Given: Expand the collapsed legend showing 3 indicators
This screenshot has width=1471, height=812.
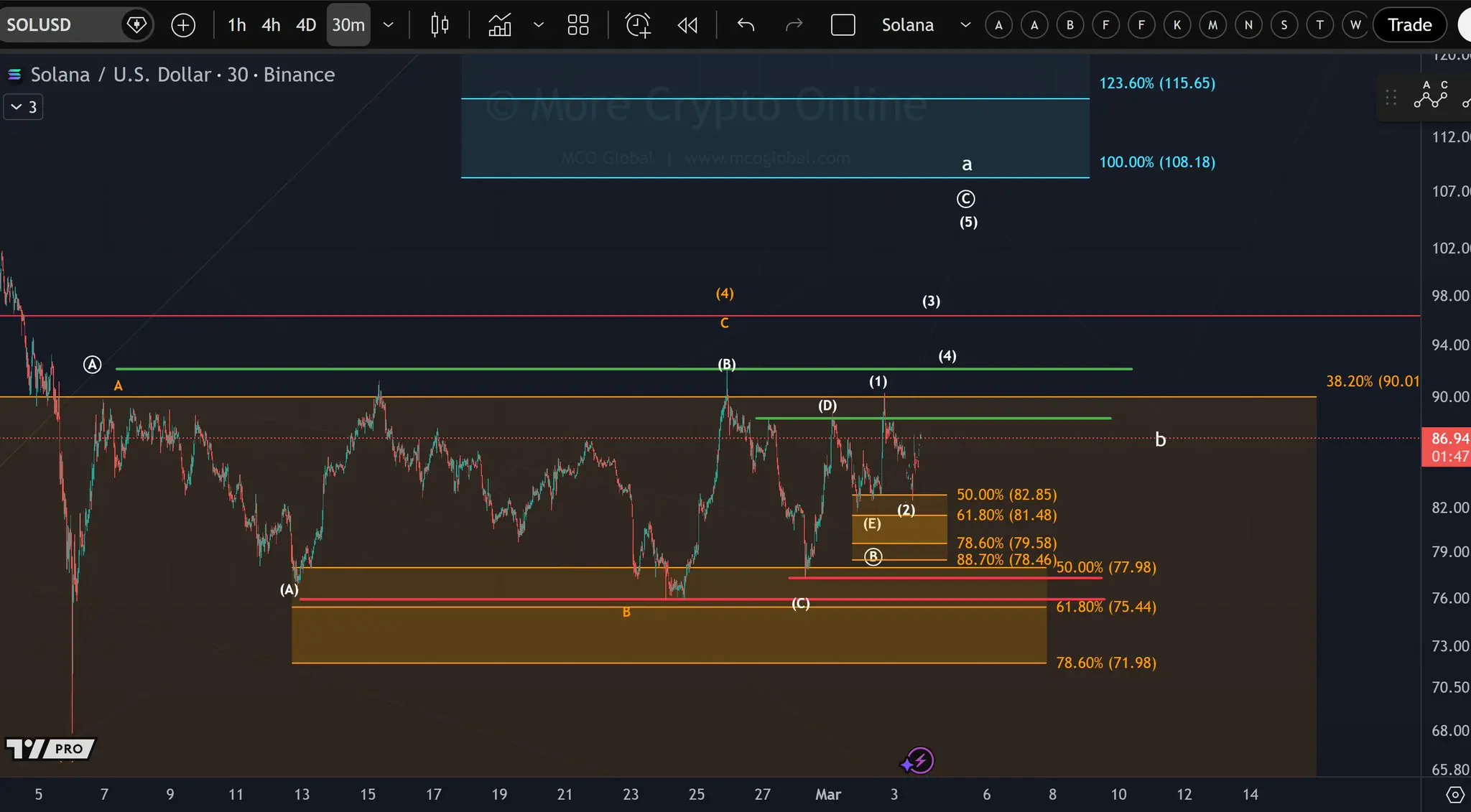Looking at the screenshot, I should click(x=23, y=107).
